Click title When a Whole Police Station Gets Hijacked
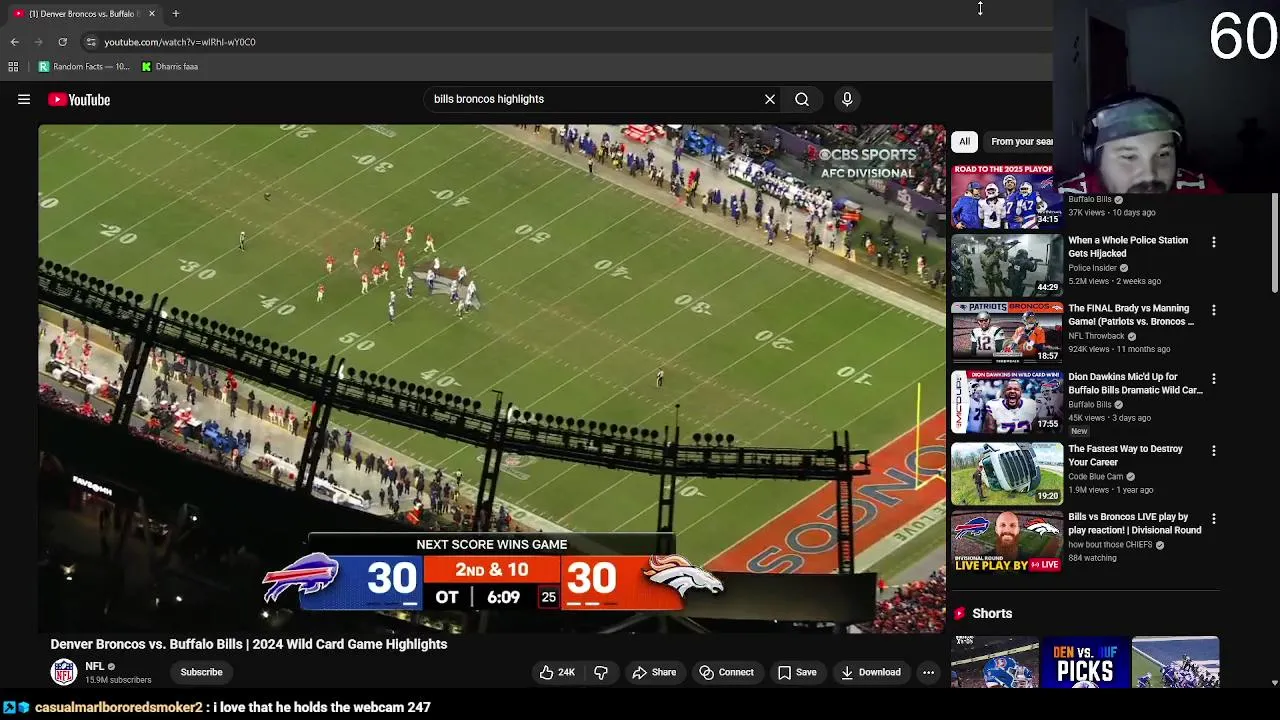Screen dimensions: 1280x720 coord(1128,247)
